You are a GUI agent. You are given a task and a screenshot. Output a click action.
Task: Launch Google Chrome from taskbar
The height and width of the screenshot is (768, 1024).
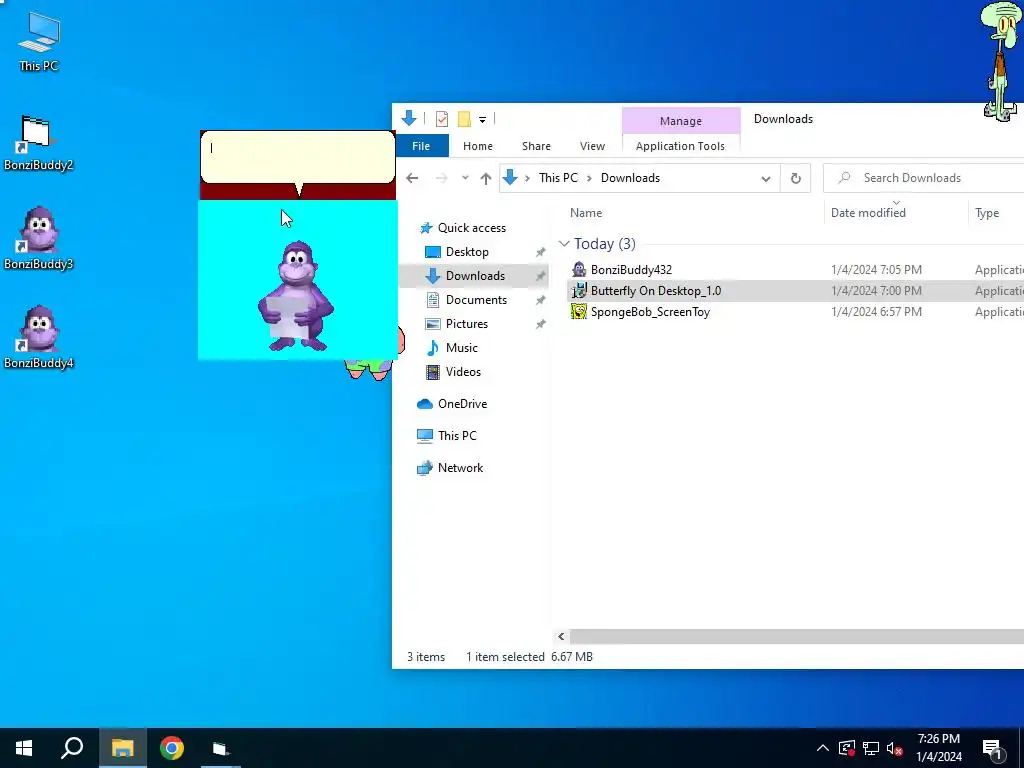[x=172, y=748]
